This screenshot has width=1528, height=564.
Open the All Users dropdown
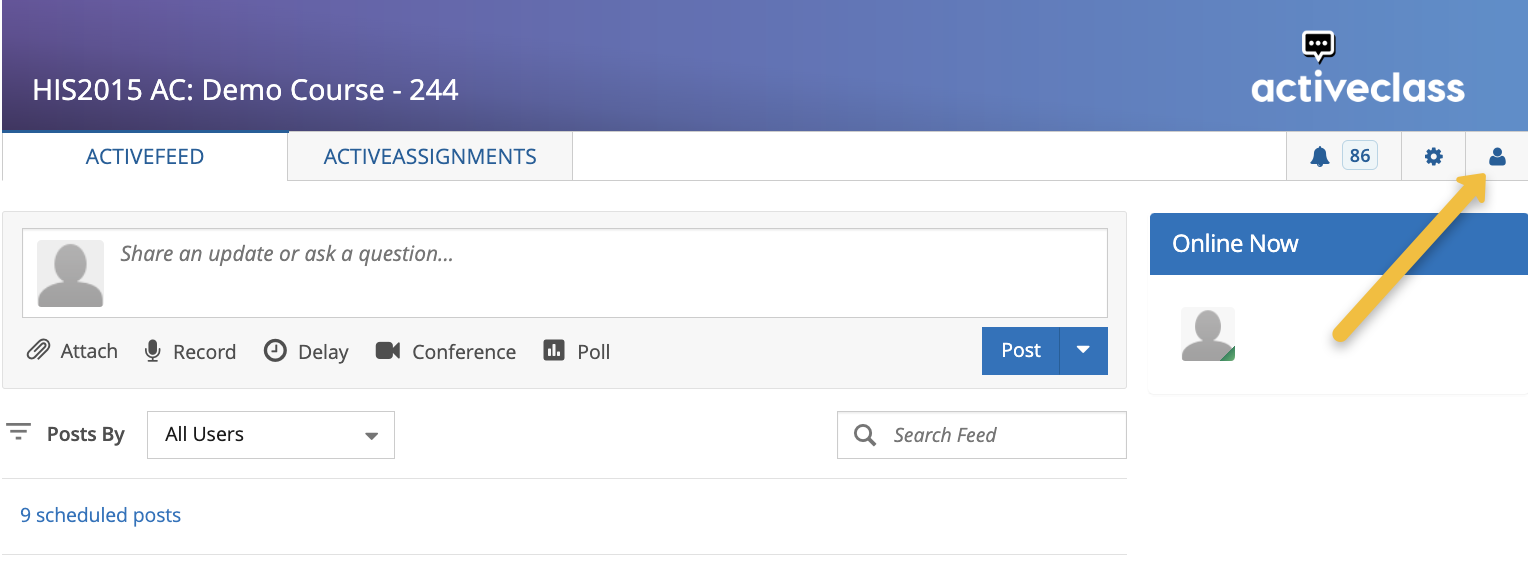[x=271, y=435]
